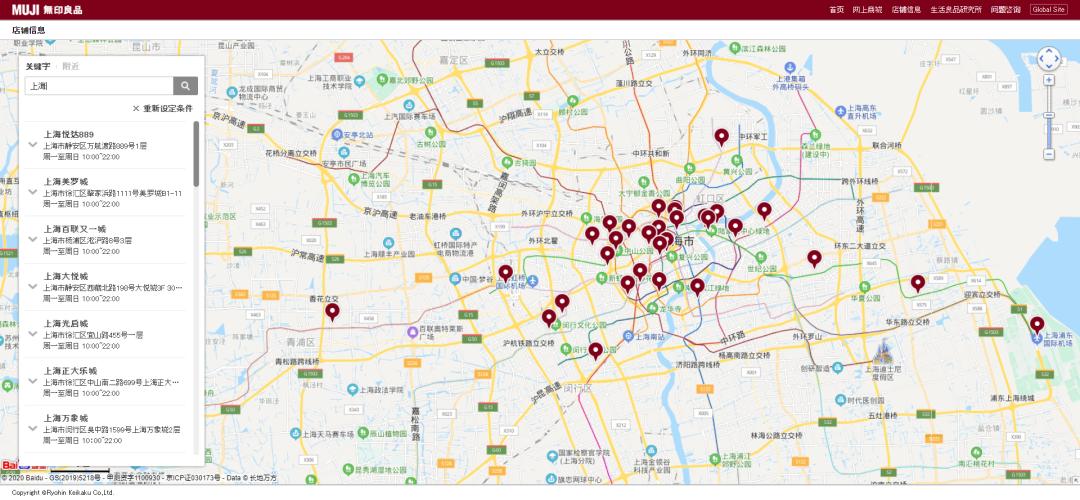Select the store pin near 迎宾立交
This screenshot has height=500, width=1080.
917,282
